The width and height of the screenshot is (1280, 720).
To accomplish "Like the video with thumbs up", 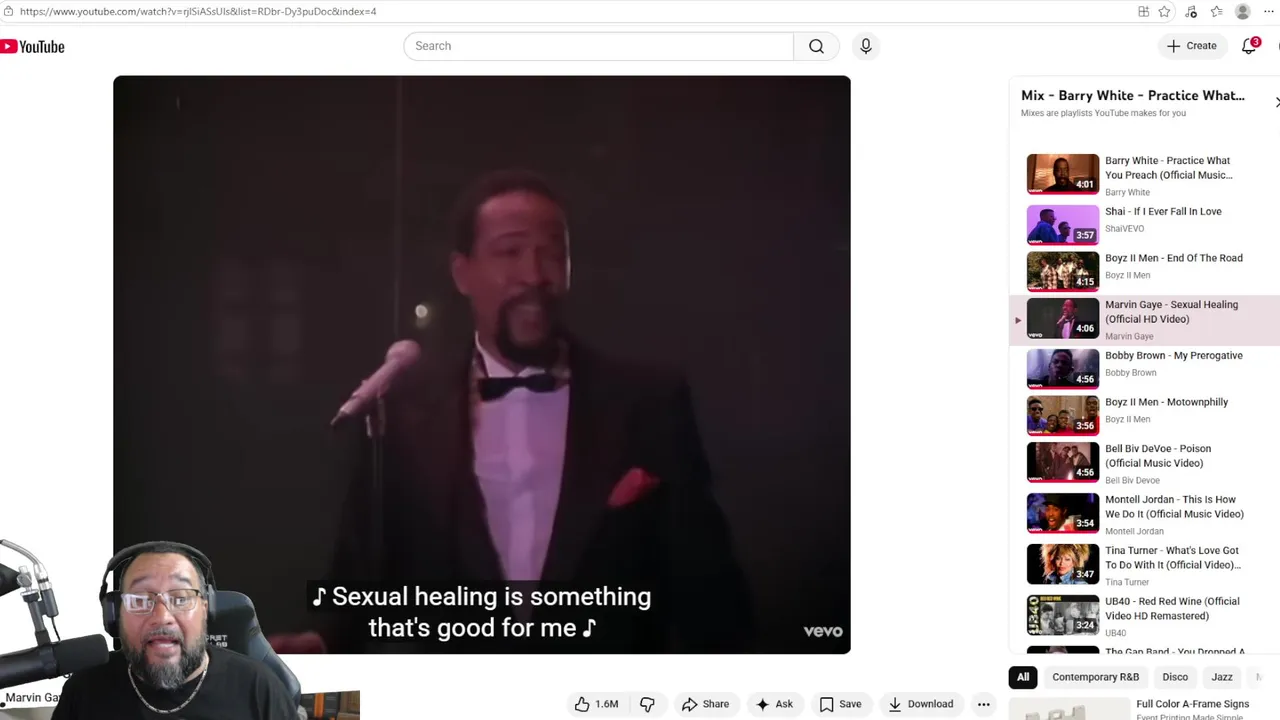I will click(x=596, y=704).
